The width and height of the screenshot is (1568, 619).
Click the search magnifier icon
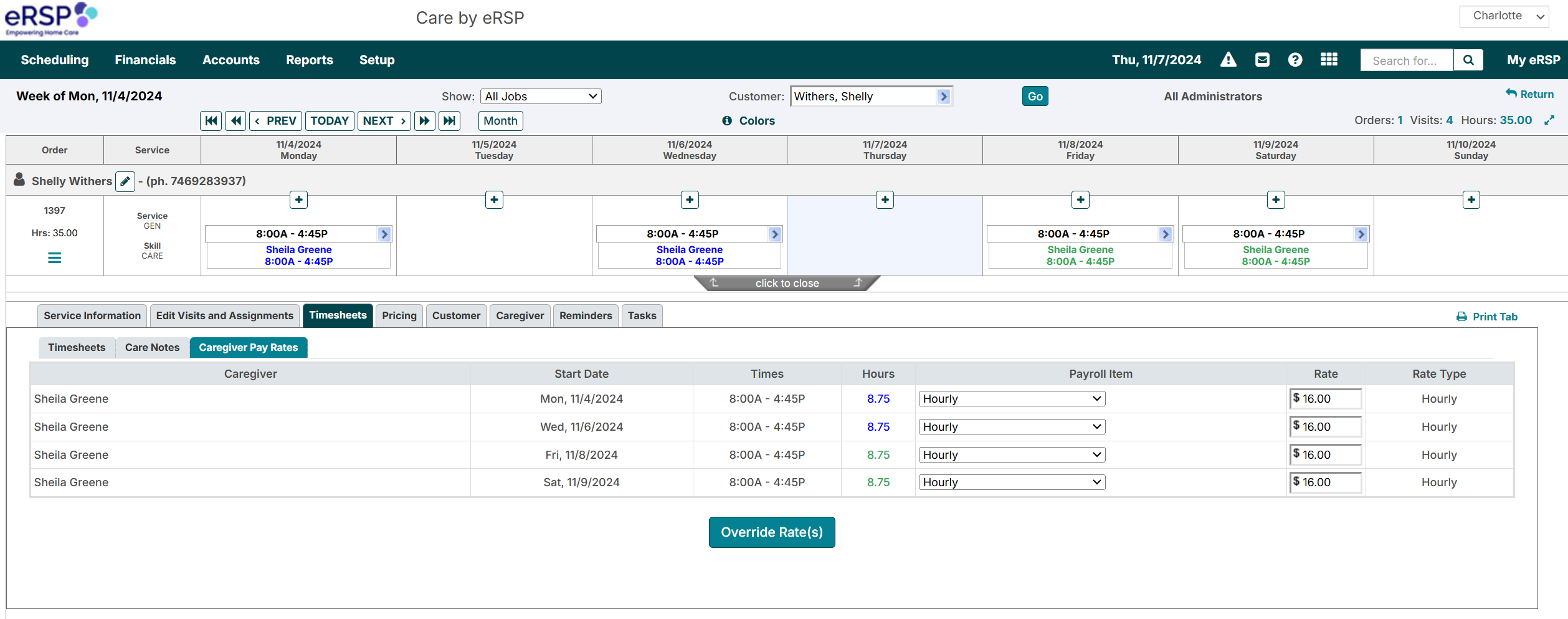pyautogui.click(x=1468, y=60)
